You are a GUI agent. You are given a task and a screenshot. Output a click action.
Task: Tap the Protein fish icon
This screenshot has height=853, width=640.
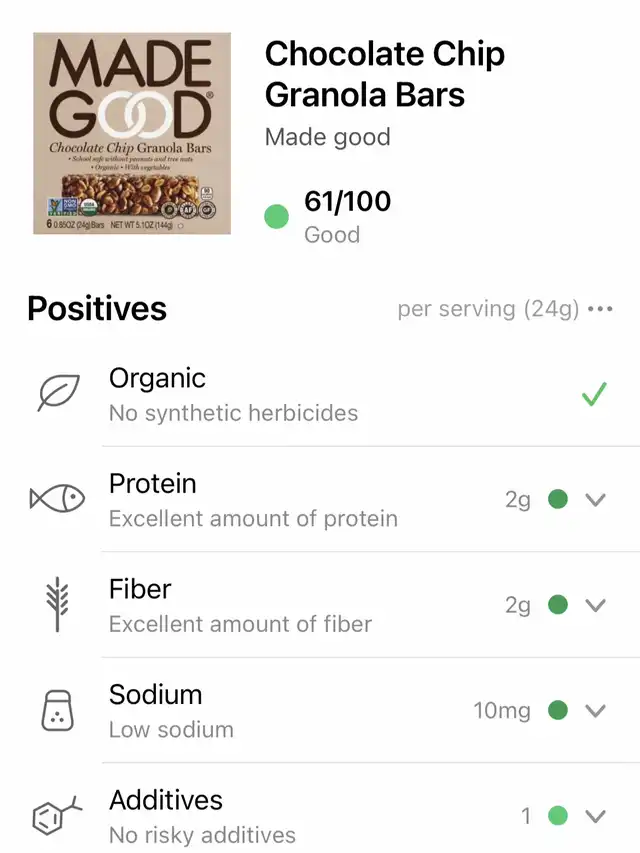[57, 499]
